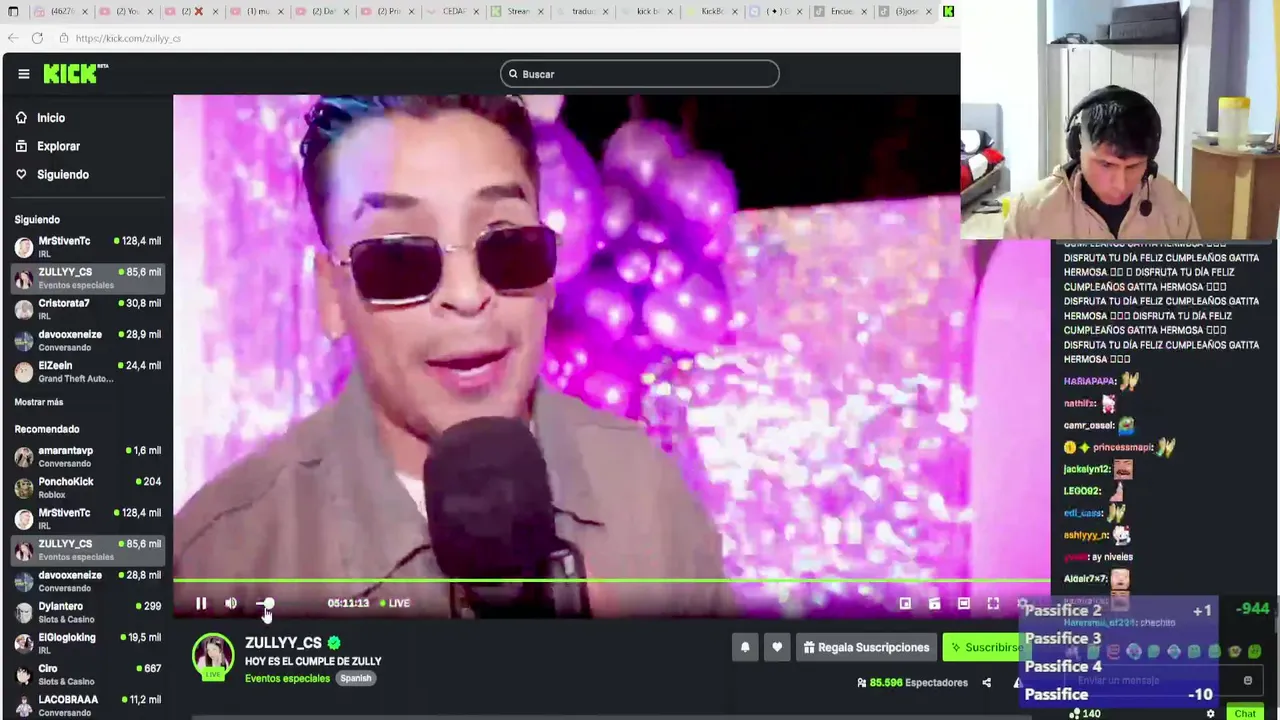Click the 140 channel points counter

click(x=1085, y=714)
